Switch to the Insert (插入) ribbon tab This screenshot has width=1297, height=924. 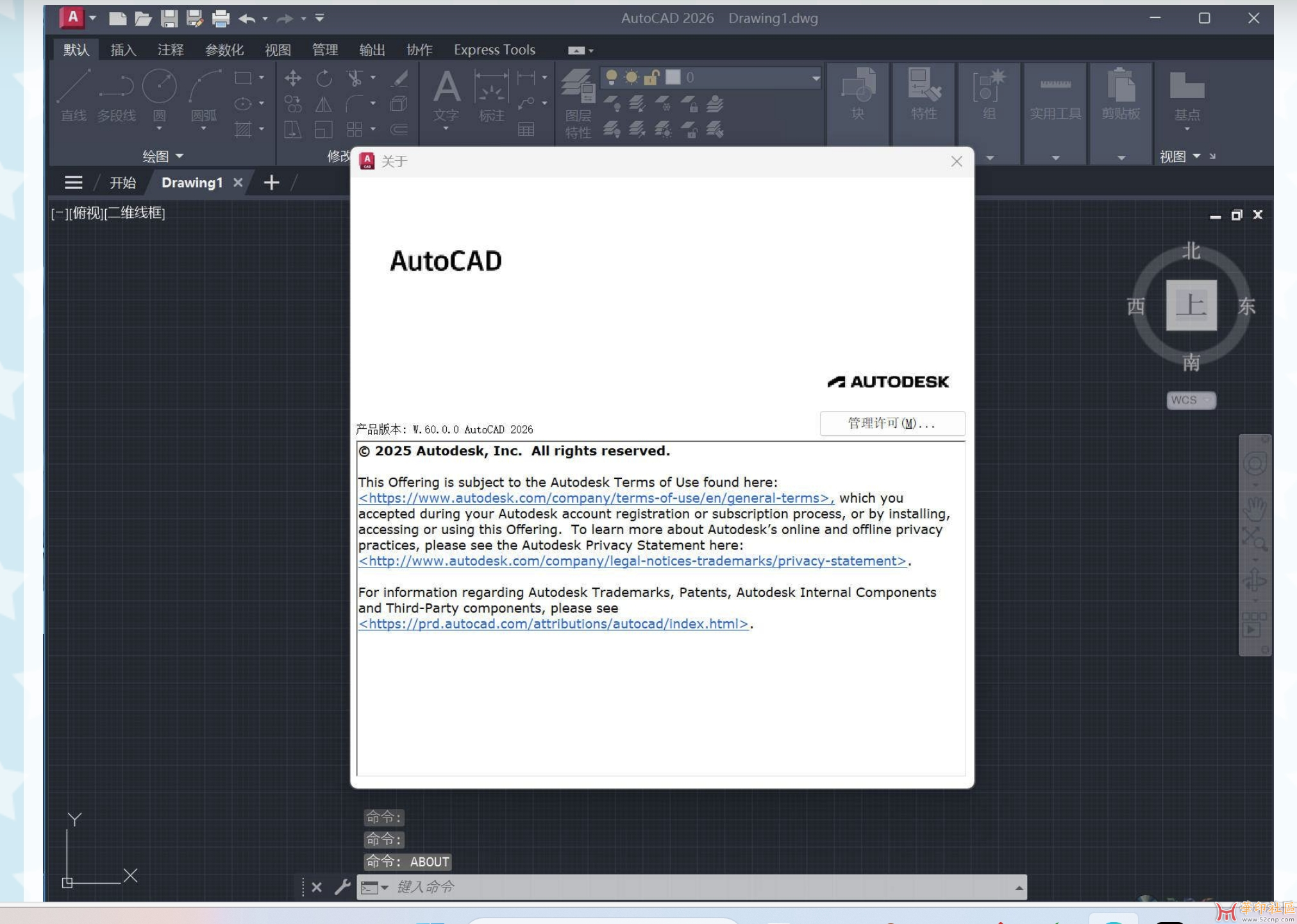pos(123,49)
